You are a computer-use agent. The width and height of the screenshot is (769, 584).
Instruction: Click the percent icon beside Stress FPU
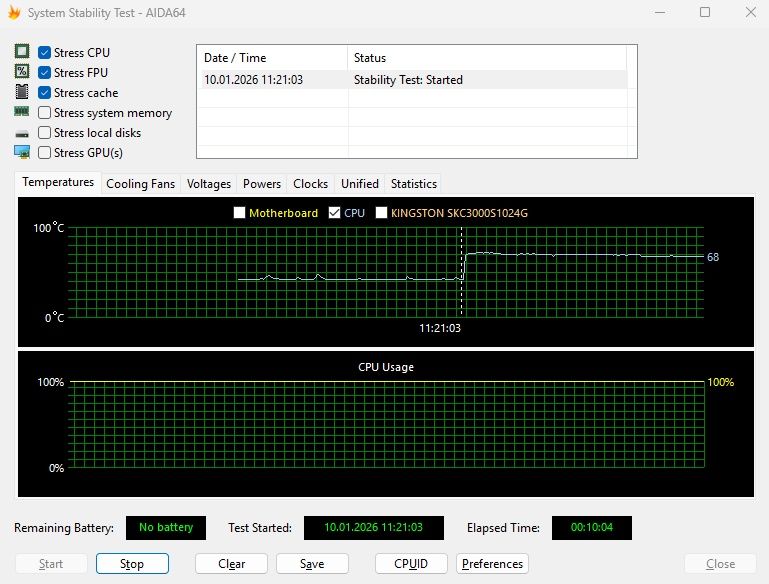point(22,71)
